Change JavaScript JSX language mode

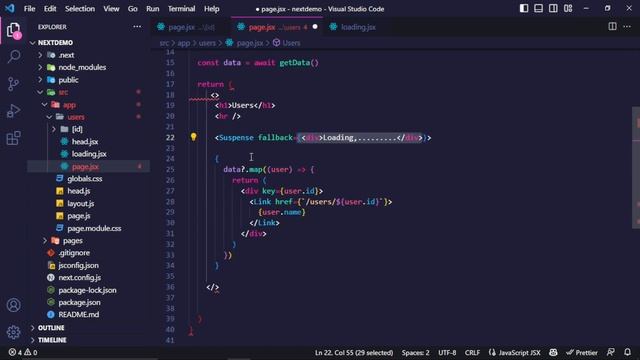click(x=519, y=352)
